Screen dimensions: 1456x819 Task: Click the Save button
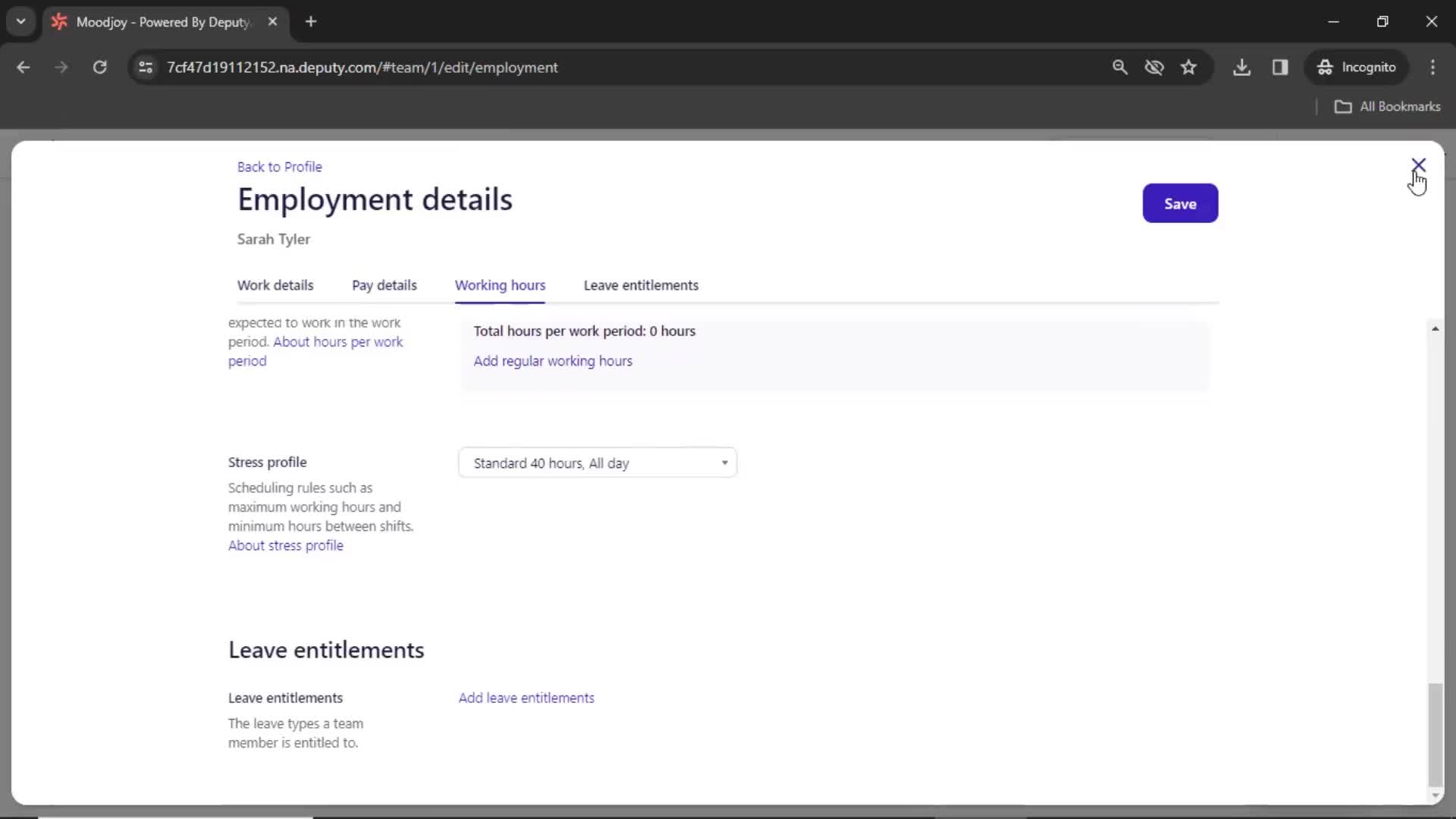tap(1180, 203)
